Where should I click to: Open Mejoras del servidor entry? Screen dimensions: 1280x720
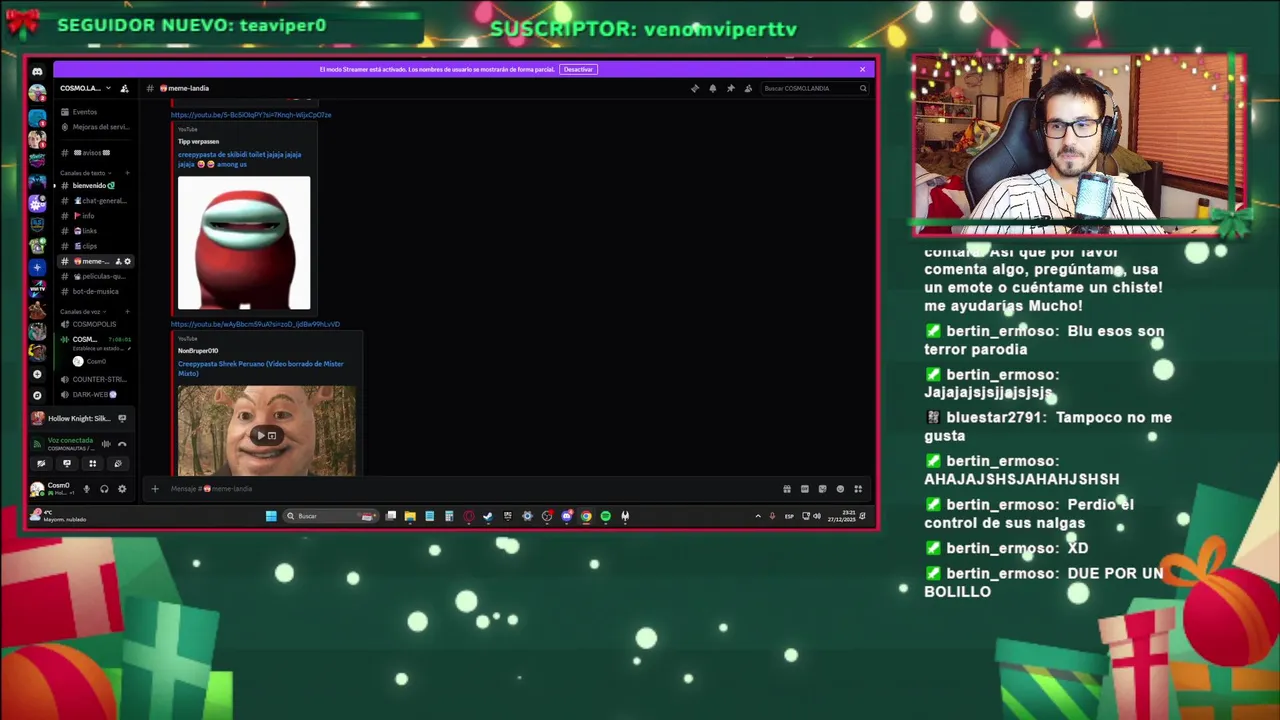coord(94,127)
